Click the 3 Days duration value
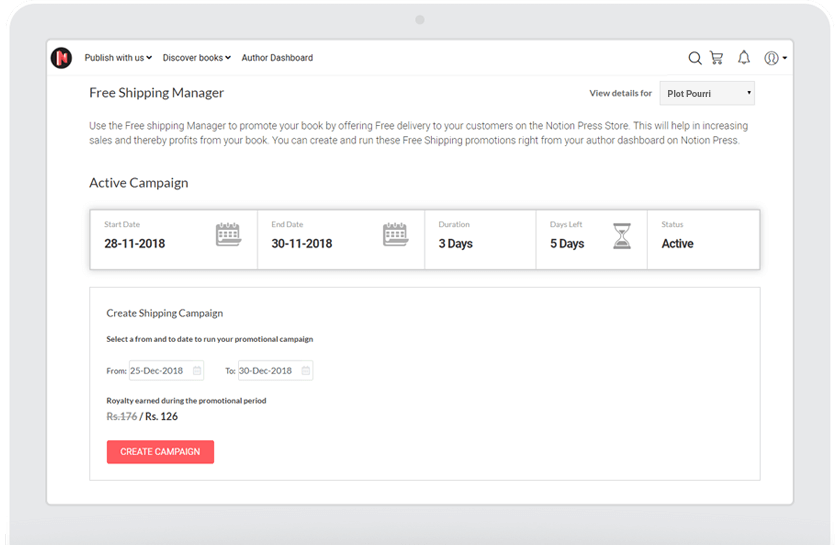Viewport: 840px width, 545px height. [455, 244]
